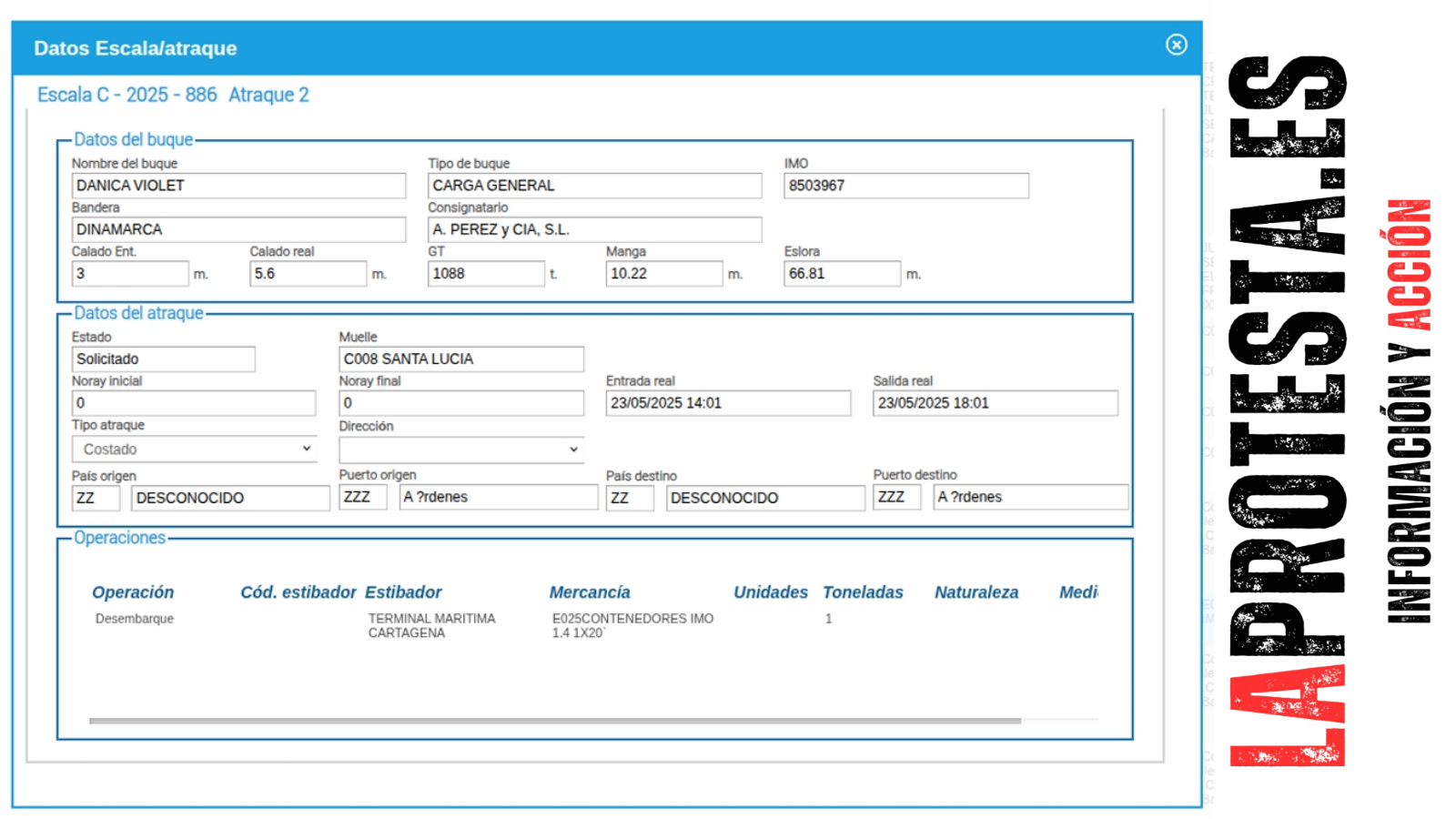Viewport: 1456px width, 819px height.
Task: Click the Noray inicial field
Action: 194,403
